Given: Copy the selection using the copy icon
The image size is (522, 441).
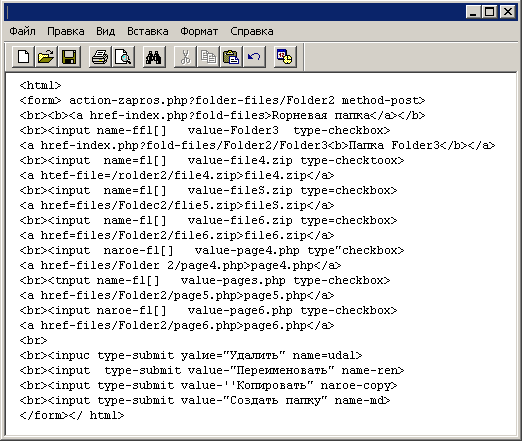Looking at the screenshot, I should 208,57.
